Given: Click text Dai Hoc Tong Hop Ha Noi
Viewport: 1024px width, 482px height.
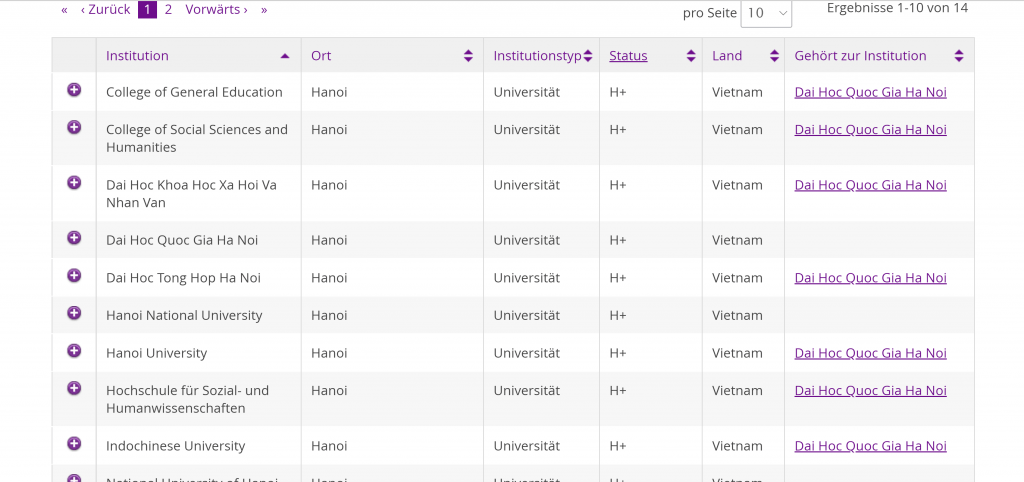Looking at the screenshot, I should pyautogui.click(x=183, y=278).
